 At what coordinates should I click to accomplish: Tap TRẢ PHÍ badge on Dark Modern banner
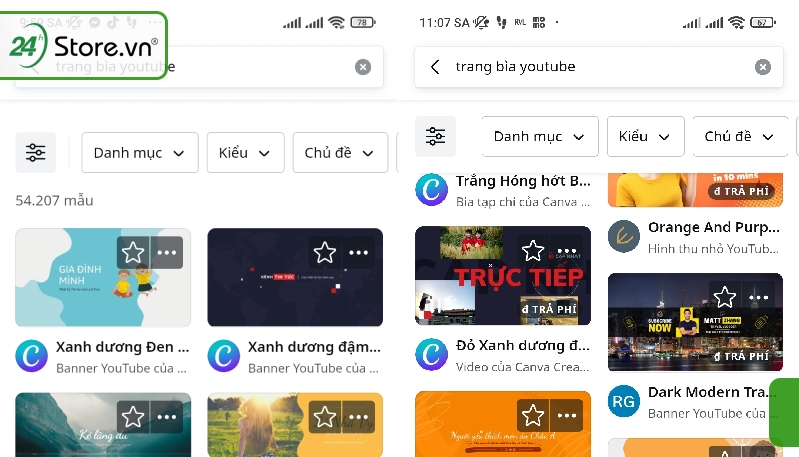(x=741, y=356)
